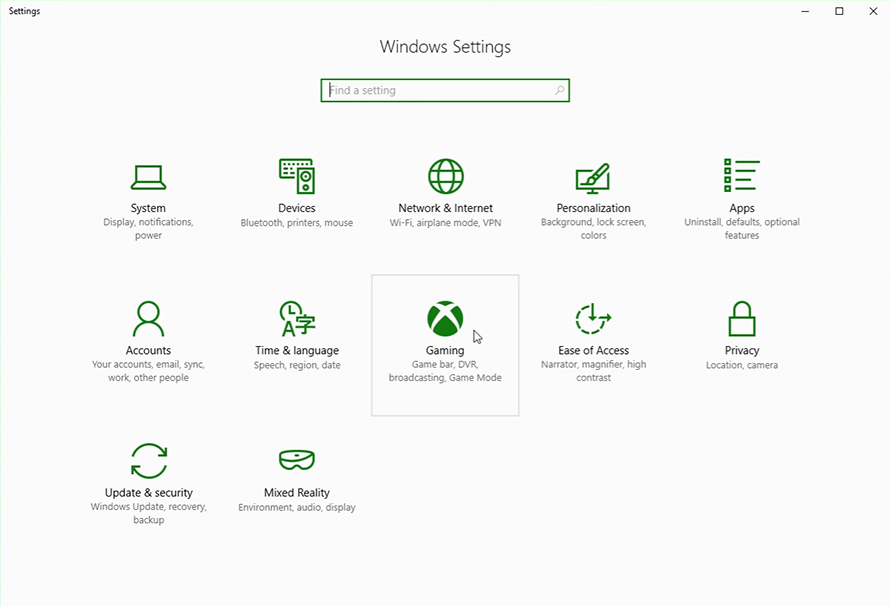Close the Settings window
Image resolution: width=890 pixels, height=606 pixels.
coord(873,11)
